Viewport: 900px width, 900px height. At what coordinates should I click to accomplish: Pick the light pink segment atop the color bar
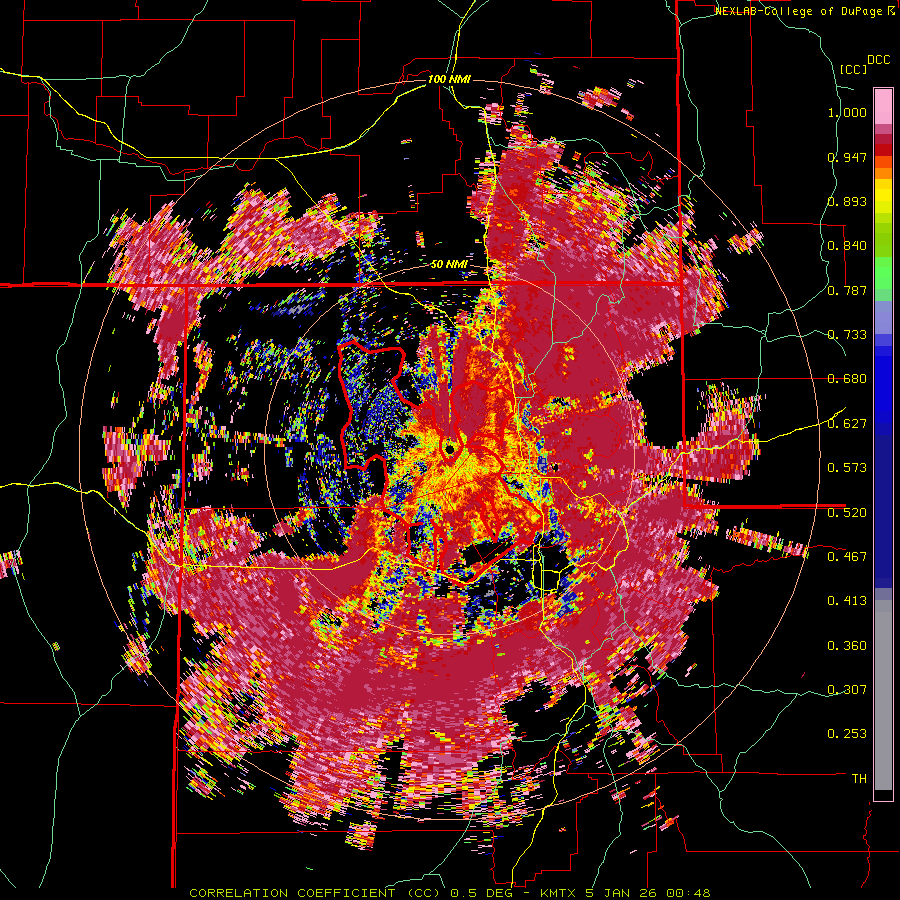tap(883, 106)
